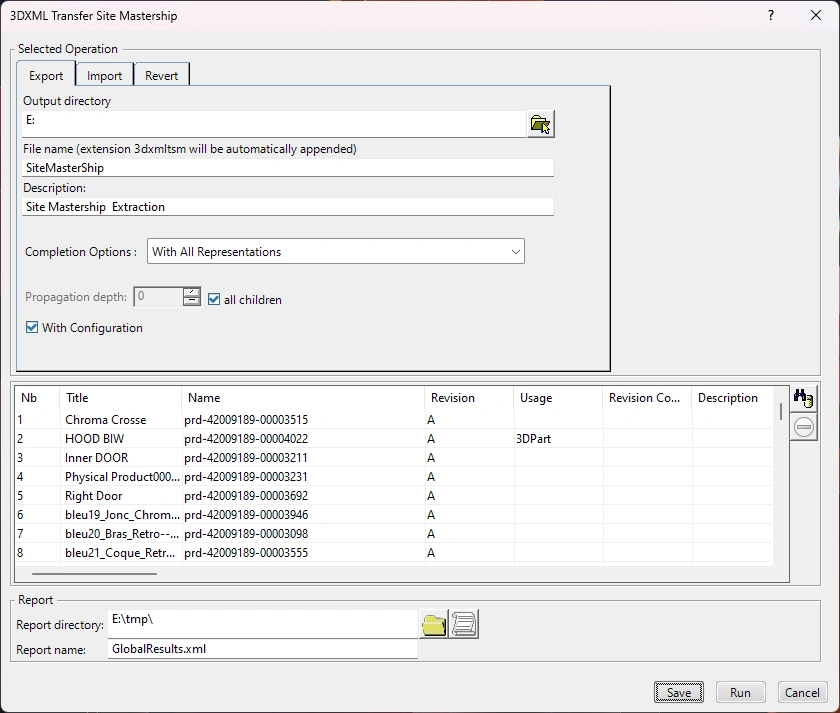Click name prd-42009189-00003692

[246, 496]
